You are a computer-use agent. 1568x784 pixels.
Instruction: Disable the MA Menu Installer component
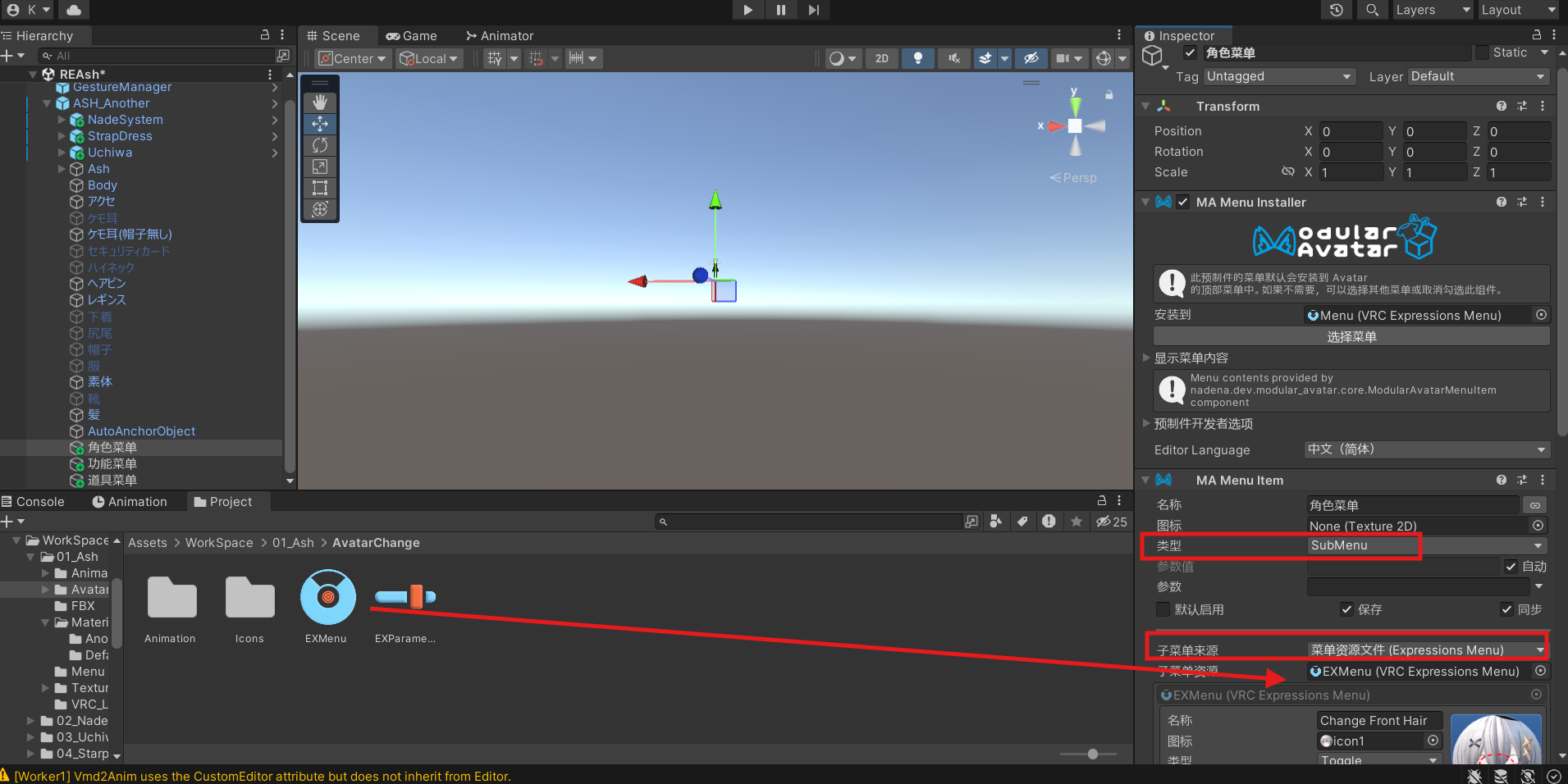pos(1182,203)
